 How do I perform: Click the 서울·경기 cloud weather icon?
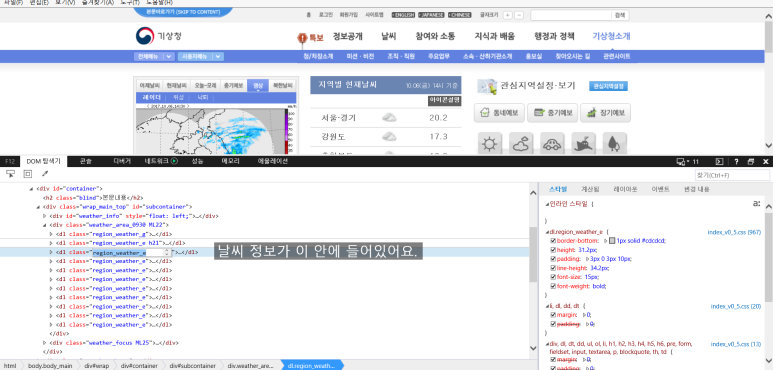coord(389,118)
